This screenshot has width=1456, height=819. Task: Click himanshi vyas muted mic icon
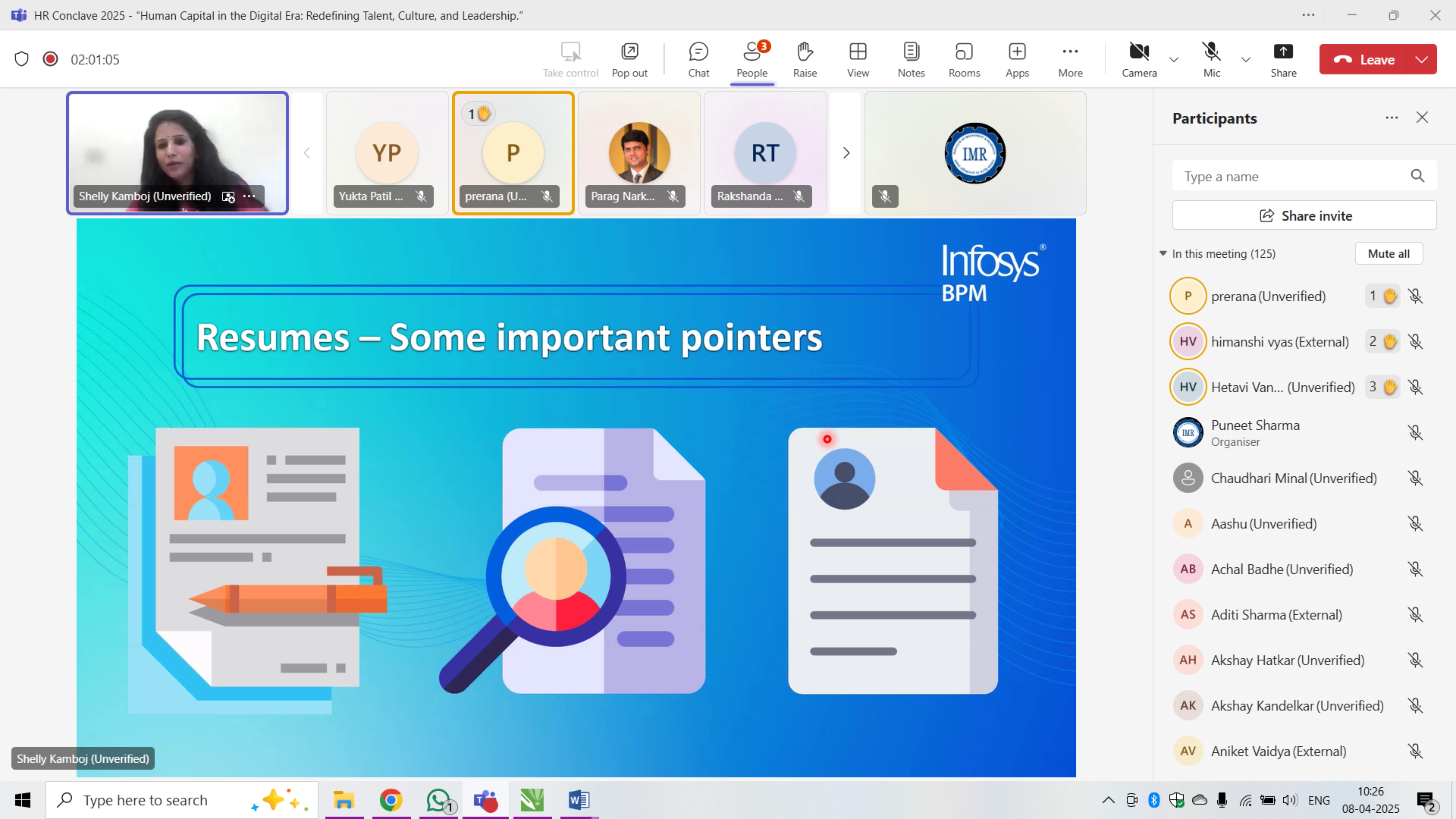click(x=1415, y=341)
